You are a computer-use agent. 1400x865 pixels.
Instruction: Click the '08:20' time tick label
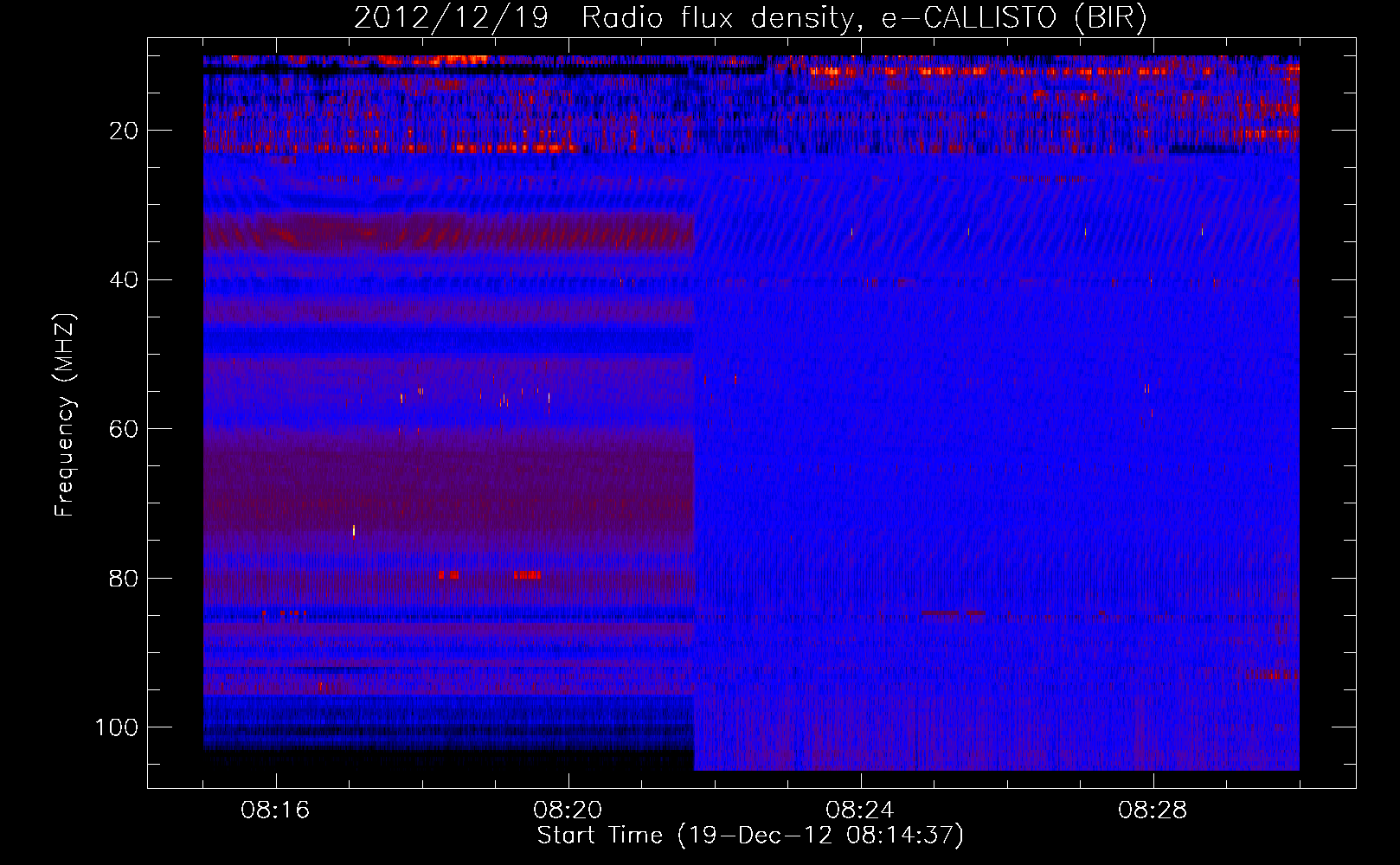click(568, 811)
